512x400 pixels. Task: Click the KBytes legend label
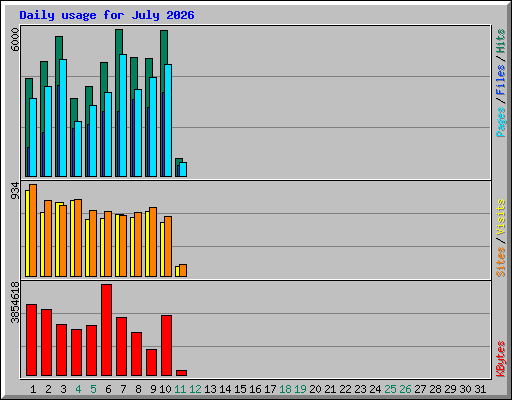click(x=500, y=359)
